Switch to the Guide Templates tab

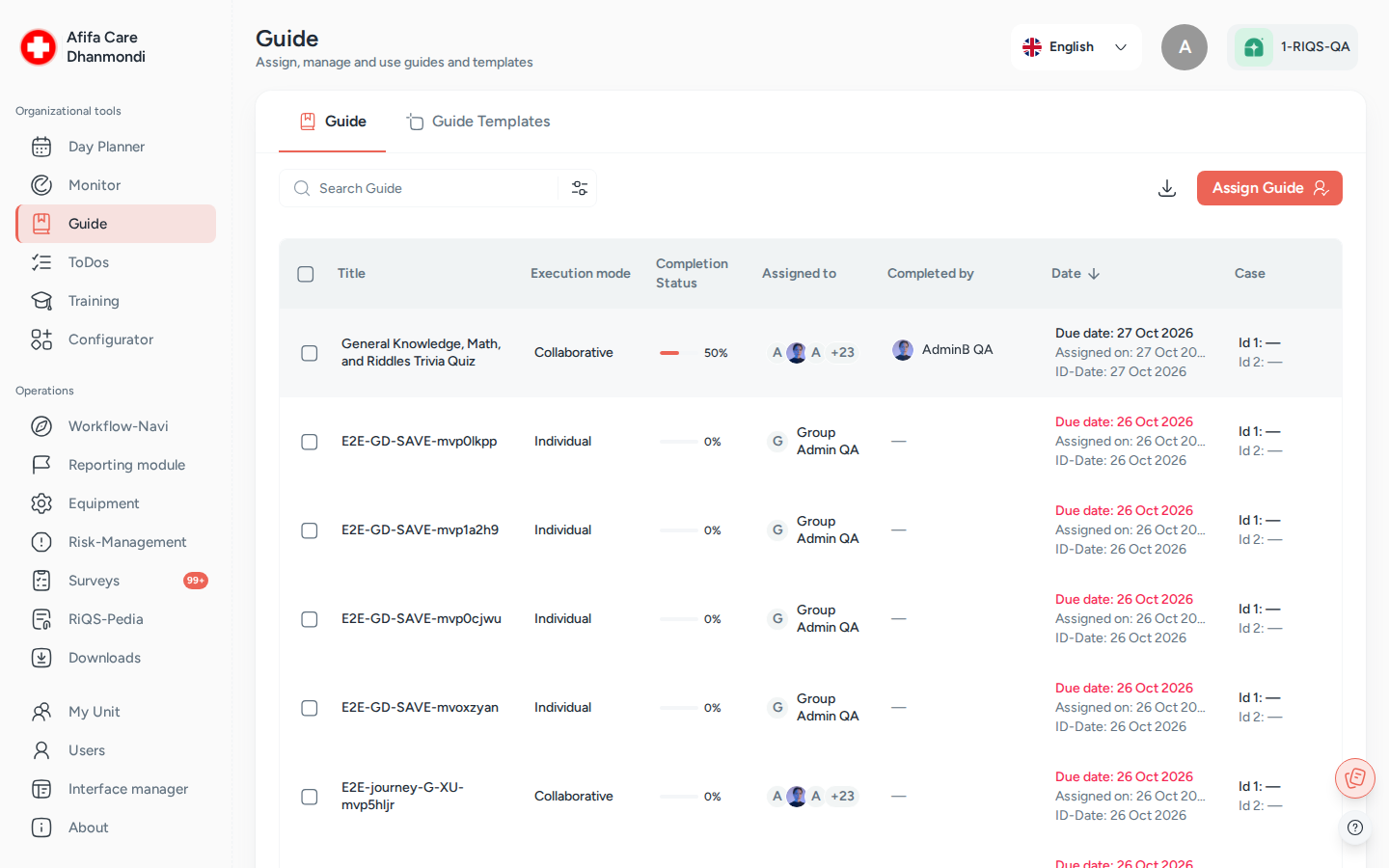[x=478, y=122]
